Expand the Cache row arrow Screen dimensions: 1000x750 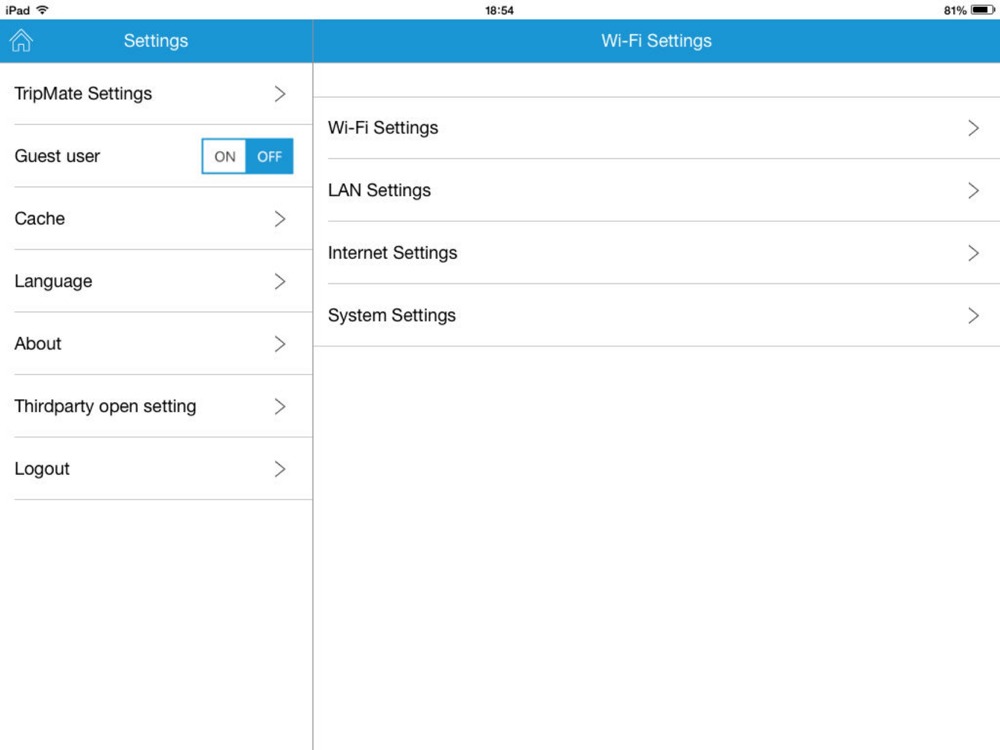[279, 219]
